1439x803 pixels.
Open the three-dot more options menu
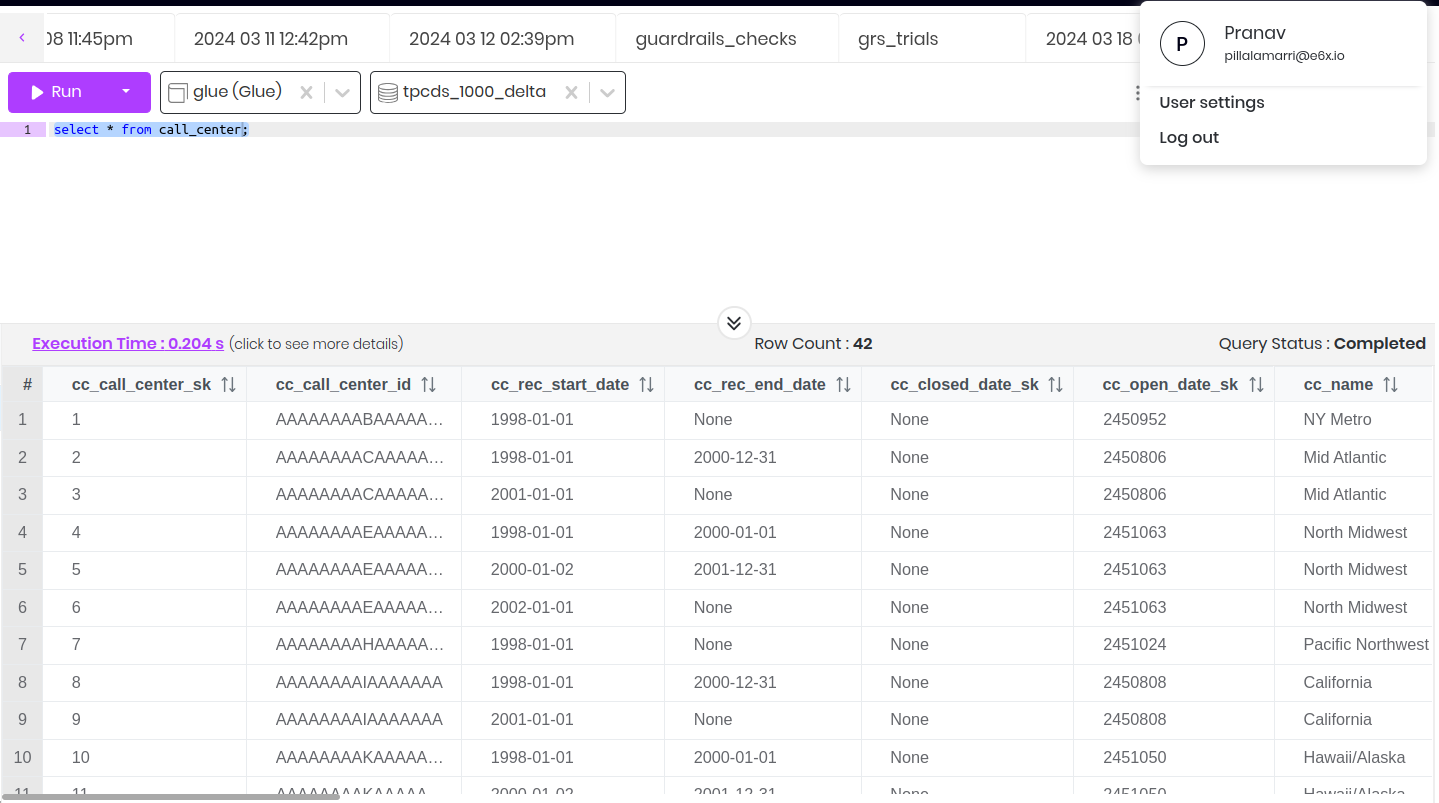point(1137,93)
